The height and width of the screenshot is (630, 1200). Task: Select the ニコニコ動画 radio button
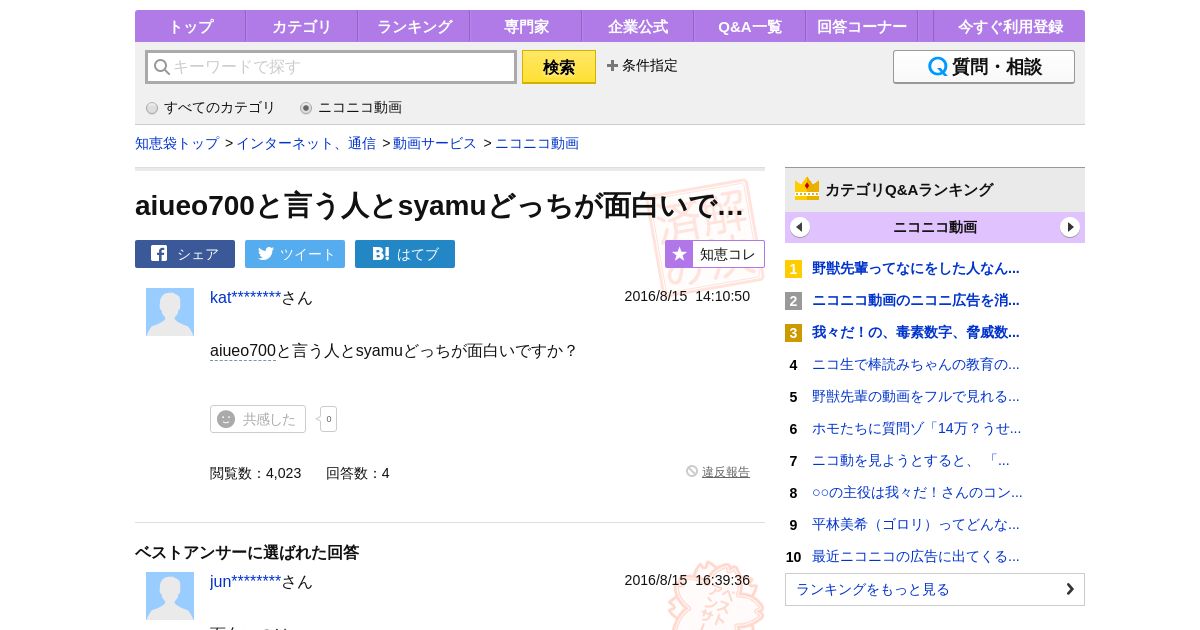tap(306, 108)
